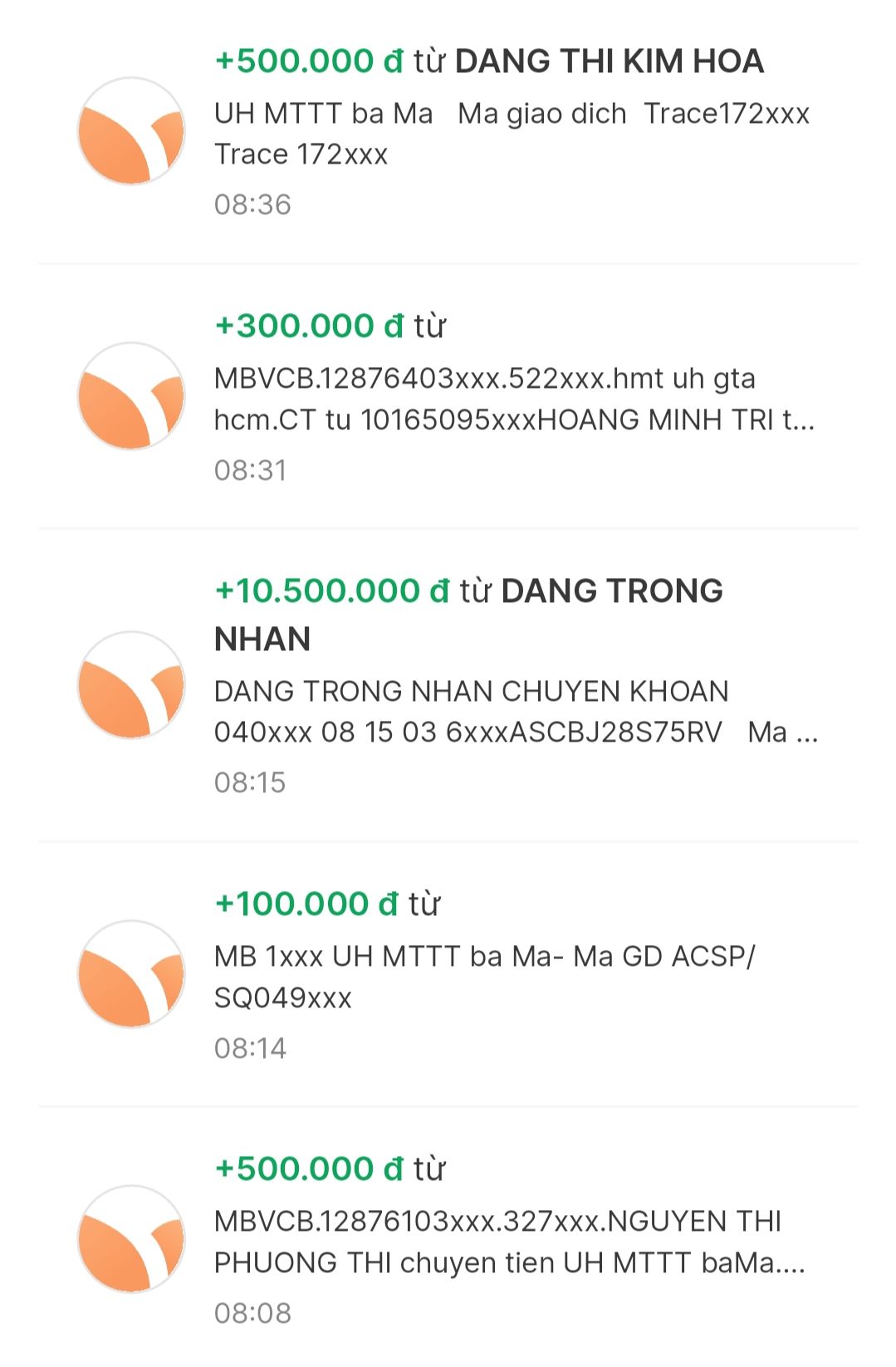Tap the 08:31 timestamp
Screen dimensions: 896x1367
250,470
